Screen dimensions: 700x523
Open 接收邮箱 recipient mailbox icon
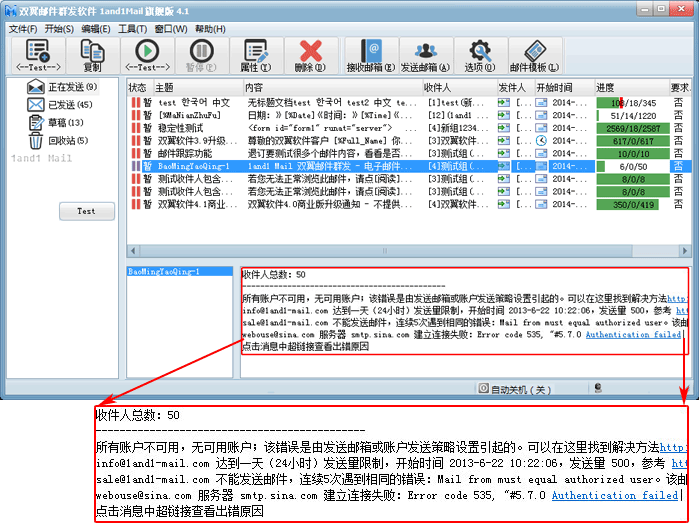coord(371,55)
